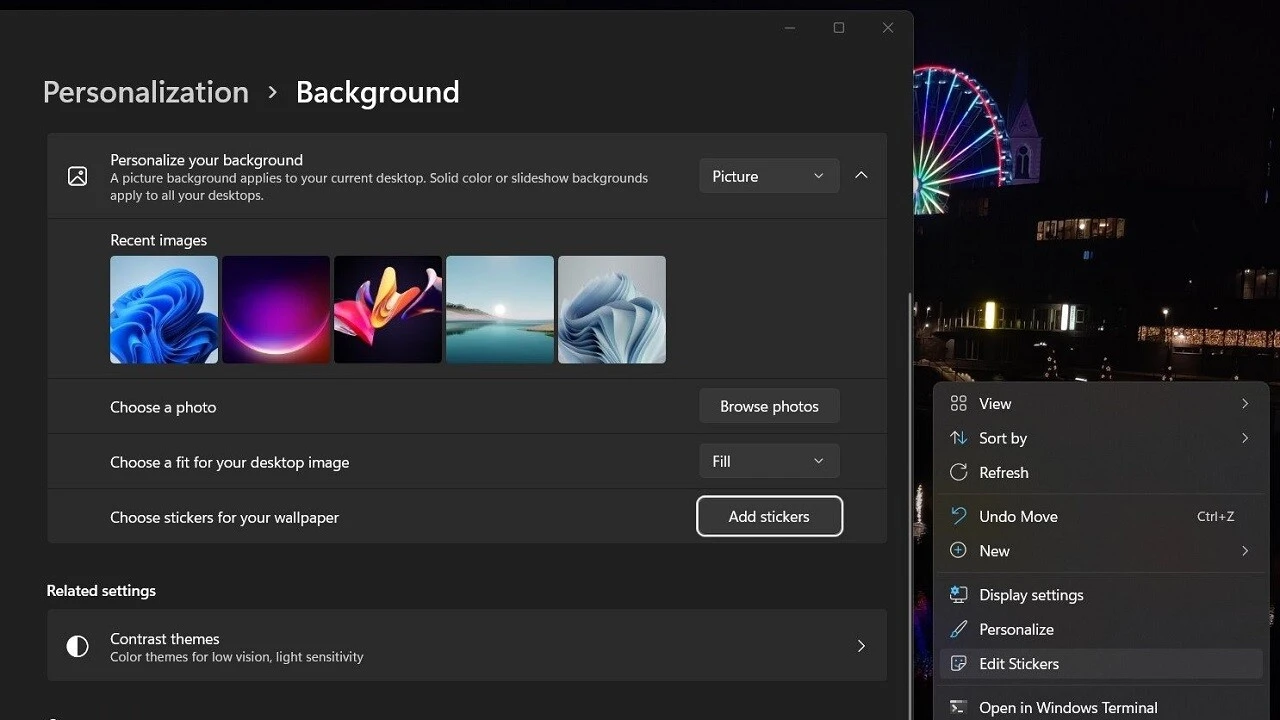Click the Add stickers button

point(769,516)
